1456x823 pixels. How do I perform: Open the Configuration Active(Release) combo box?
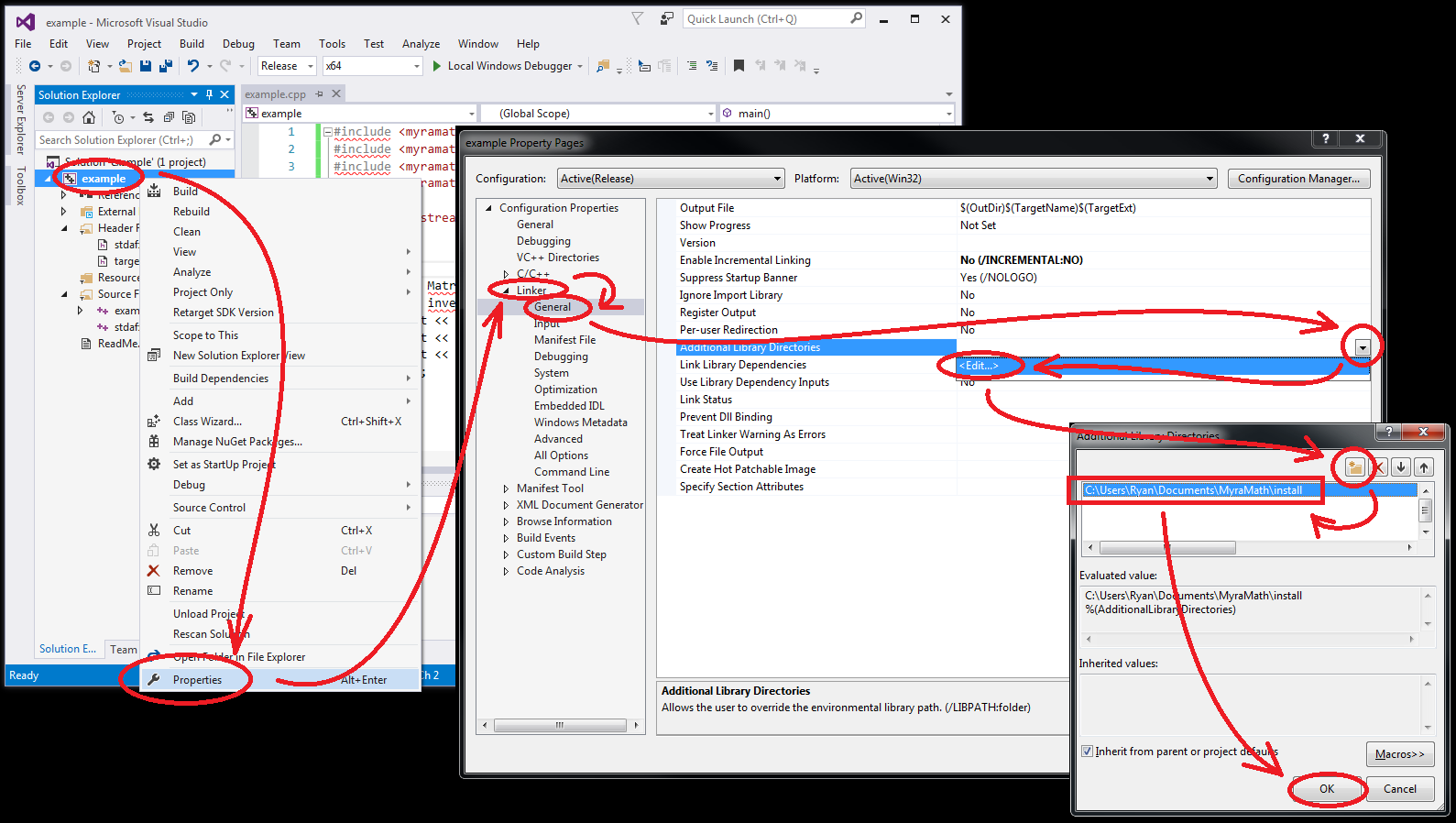672,179
